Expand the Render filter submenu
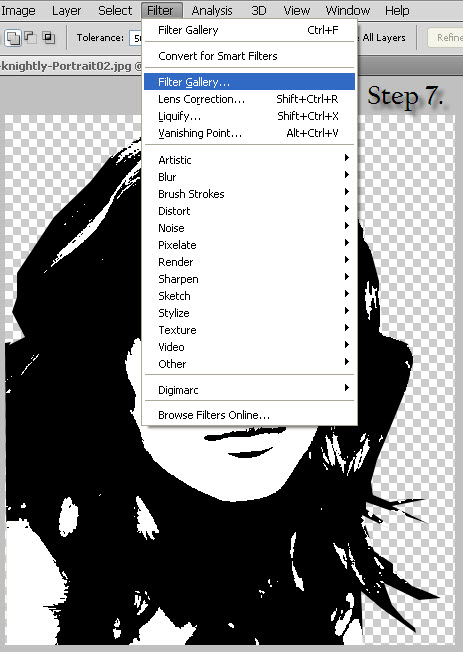Viewport: 463px width, 652px height. click(249, 262)
